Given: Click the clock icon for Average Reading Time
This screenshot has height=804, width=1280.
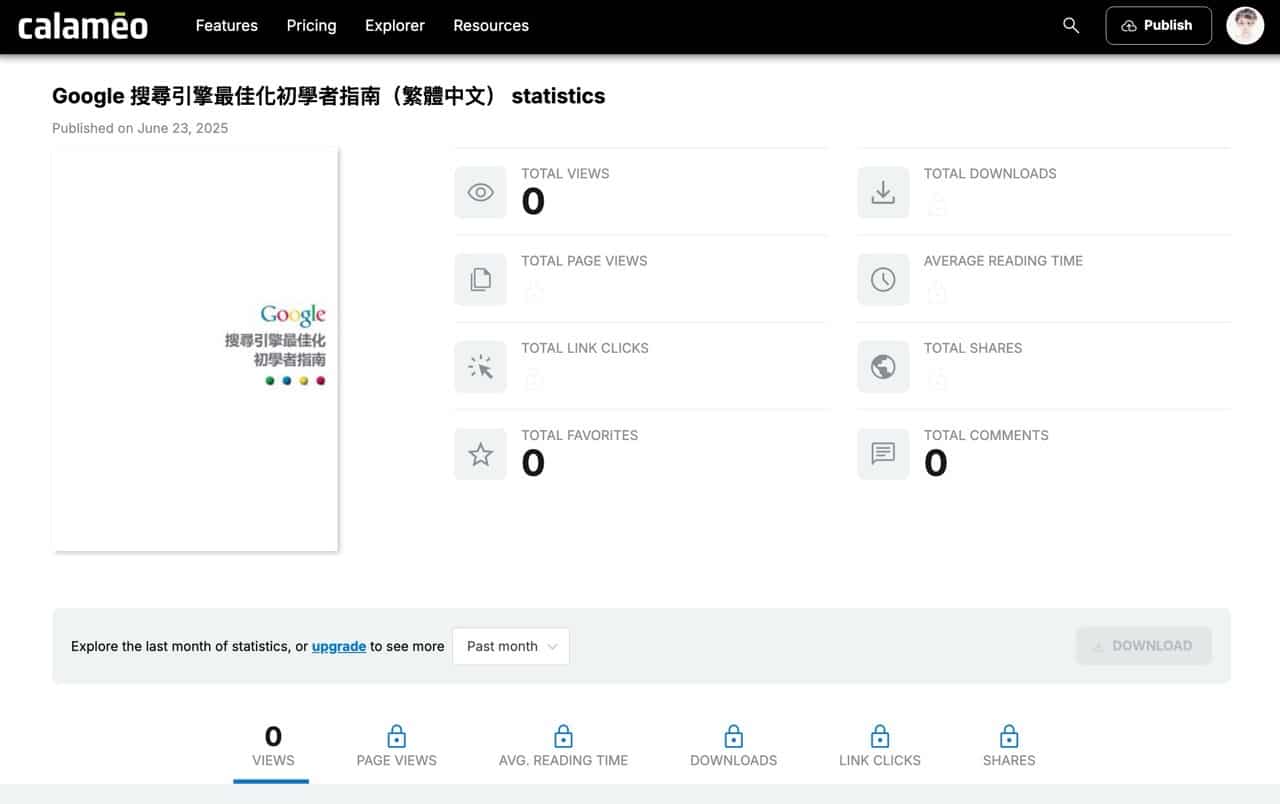Looking at the screenshot, I should coord(883,279).
